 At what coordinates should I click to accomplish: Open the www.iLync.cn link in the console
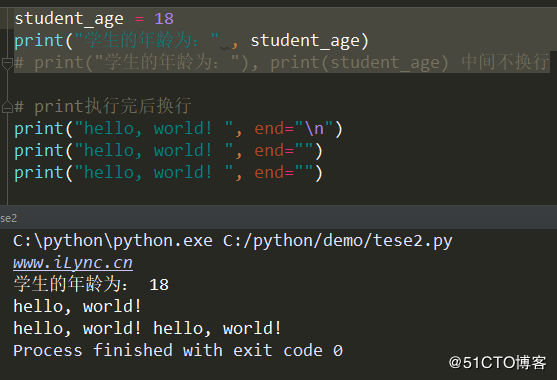[73, 263]
